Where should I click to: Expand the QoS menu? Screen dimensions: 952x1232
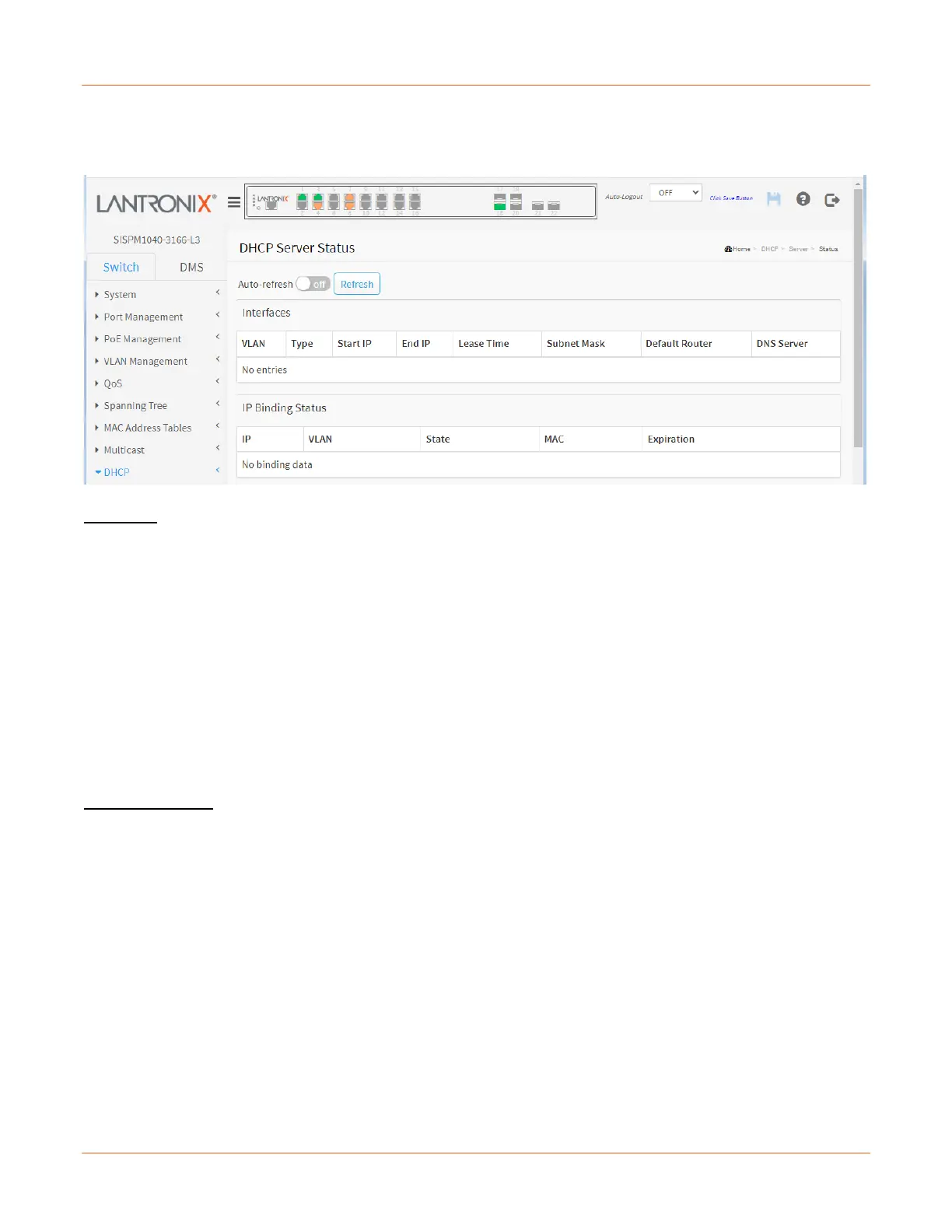(157, 383)
